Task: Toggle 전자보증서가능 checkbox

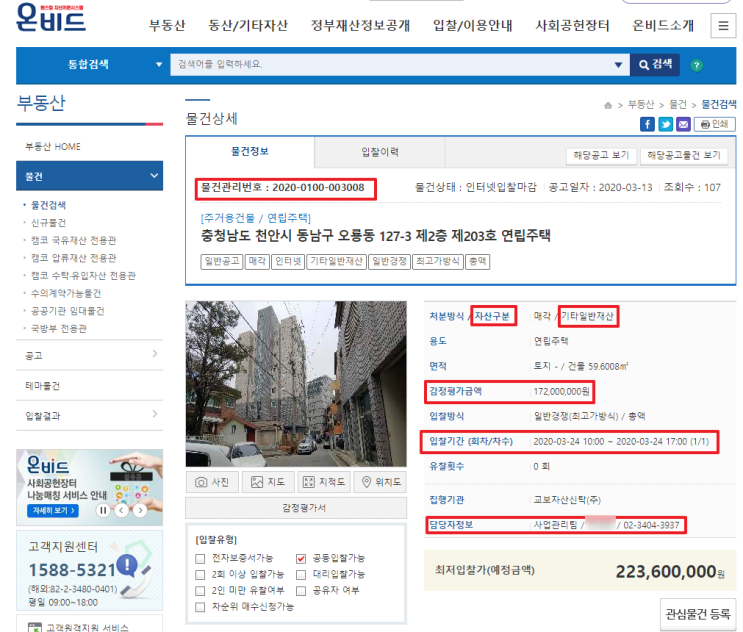Action: click(200, 559)
